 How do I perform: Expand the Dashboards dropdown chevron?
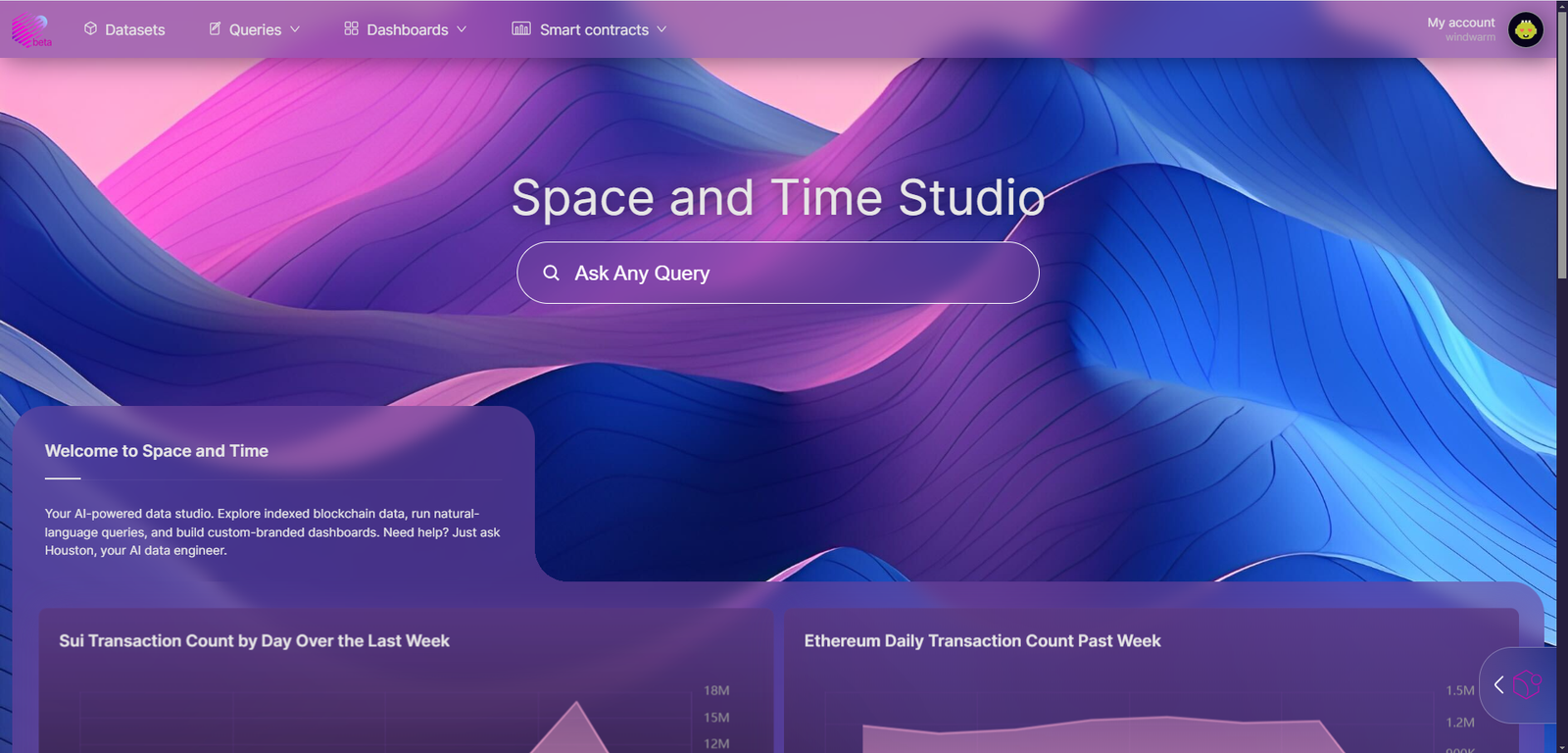[x=462, y=29]
